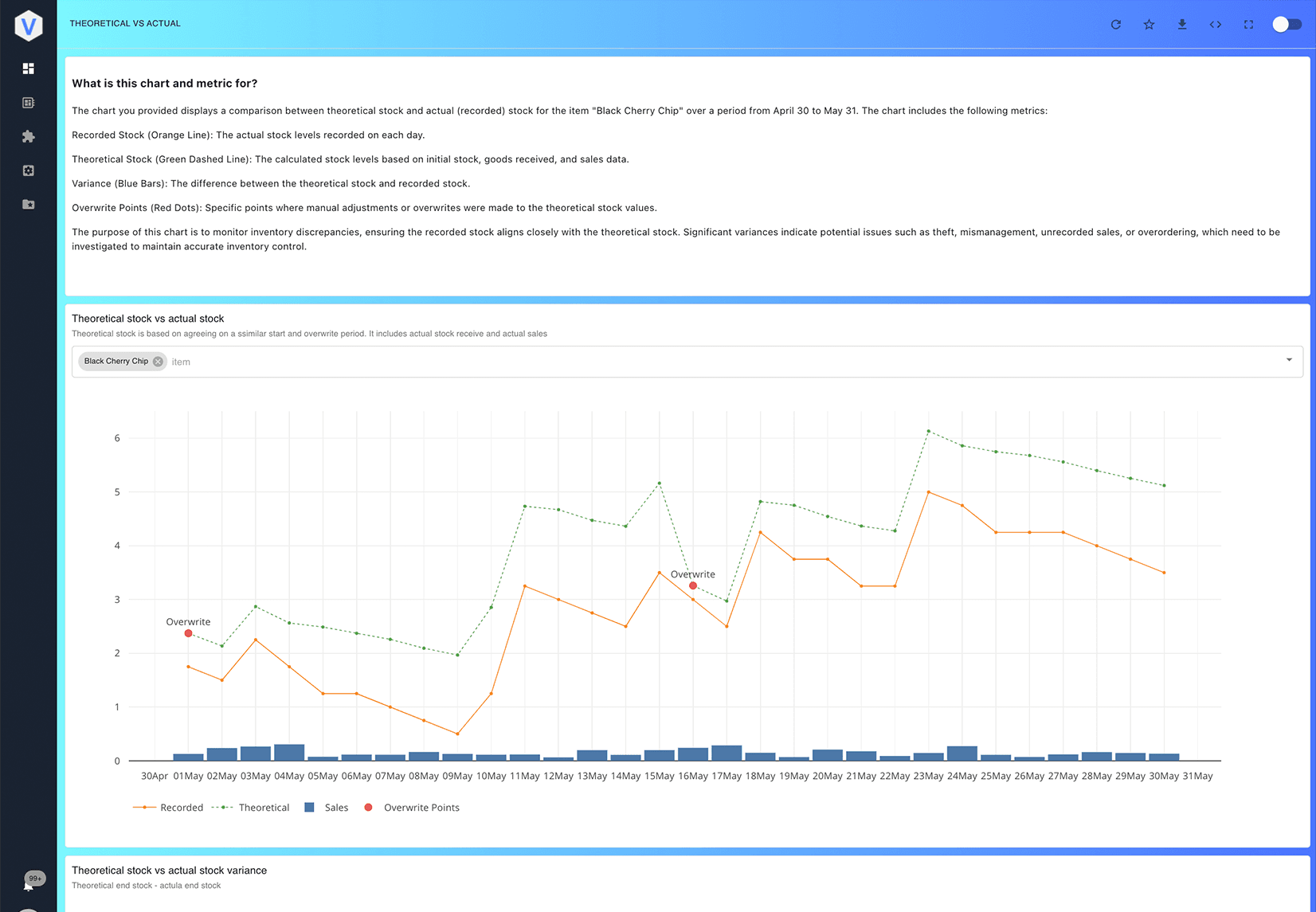This screenshot has height=912, width=1316.
Task: Click the Overwrite red dot near 16May
Action: click(x=693, y=585)
